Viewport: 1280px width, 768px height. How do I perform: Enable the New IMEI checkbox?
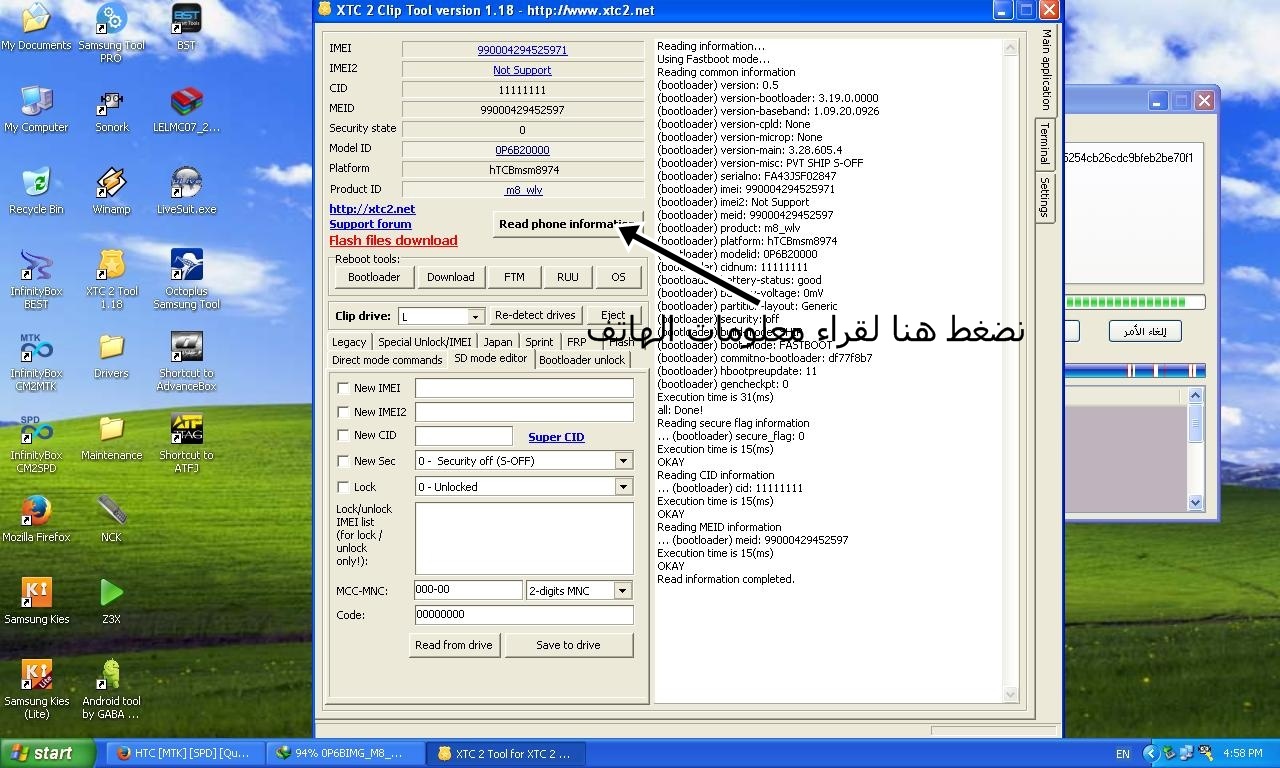pyautogui.click(x=344, y=388)
